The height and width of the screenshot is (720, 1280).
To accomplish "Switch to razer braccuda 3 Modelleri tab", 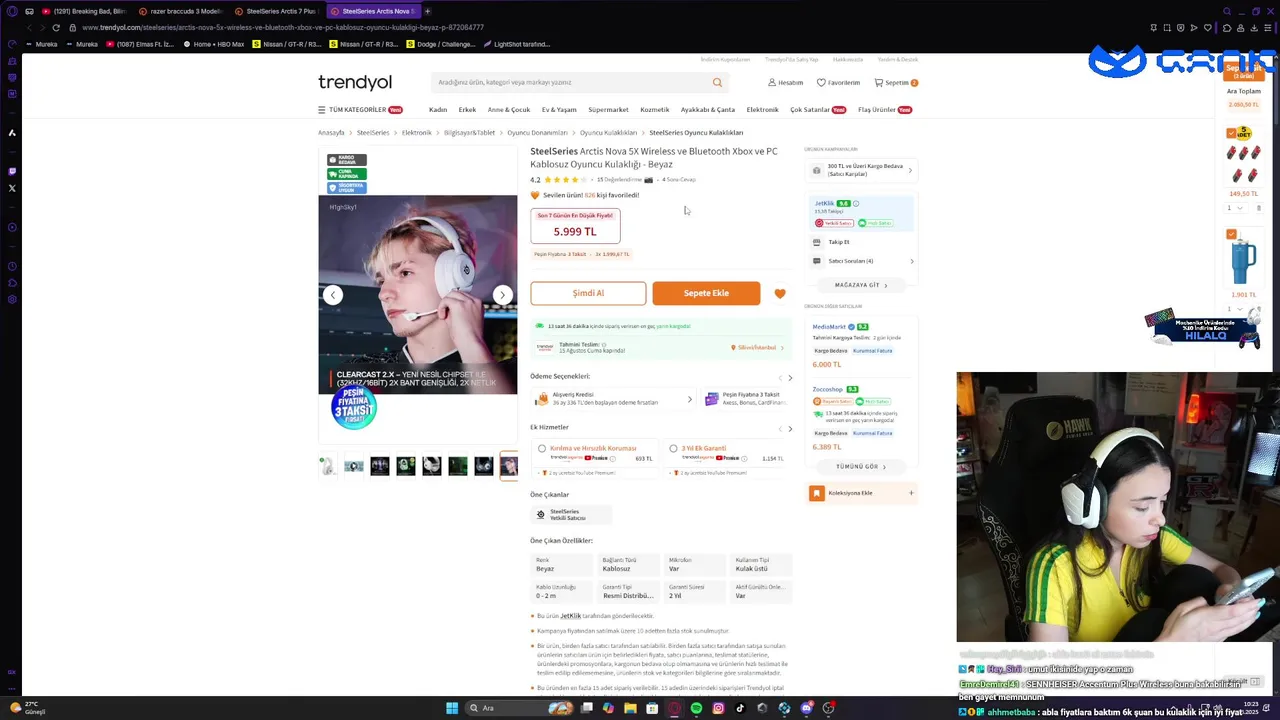I will point(180,11).
